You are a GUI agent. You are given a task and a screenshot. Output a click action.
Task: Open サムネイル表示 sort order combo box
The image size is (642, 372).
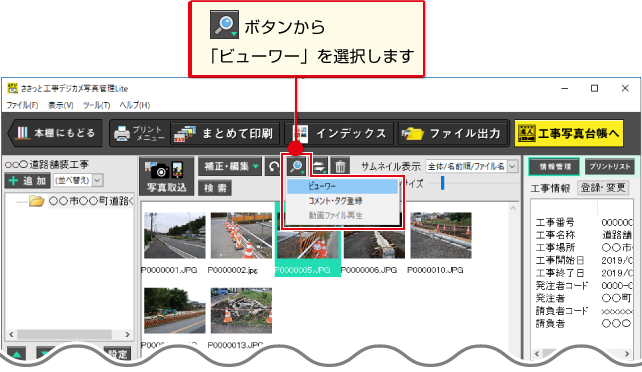click(471, 166)
